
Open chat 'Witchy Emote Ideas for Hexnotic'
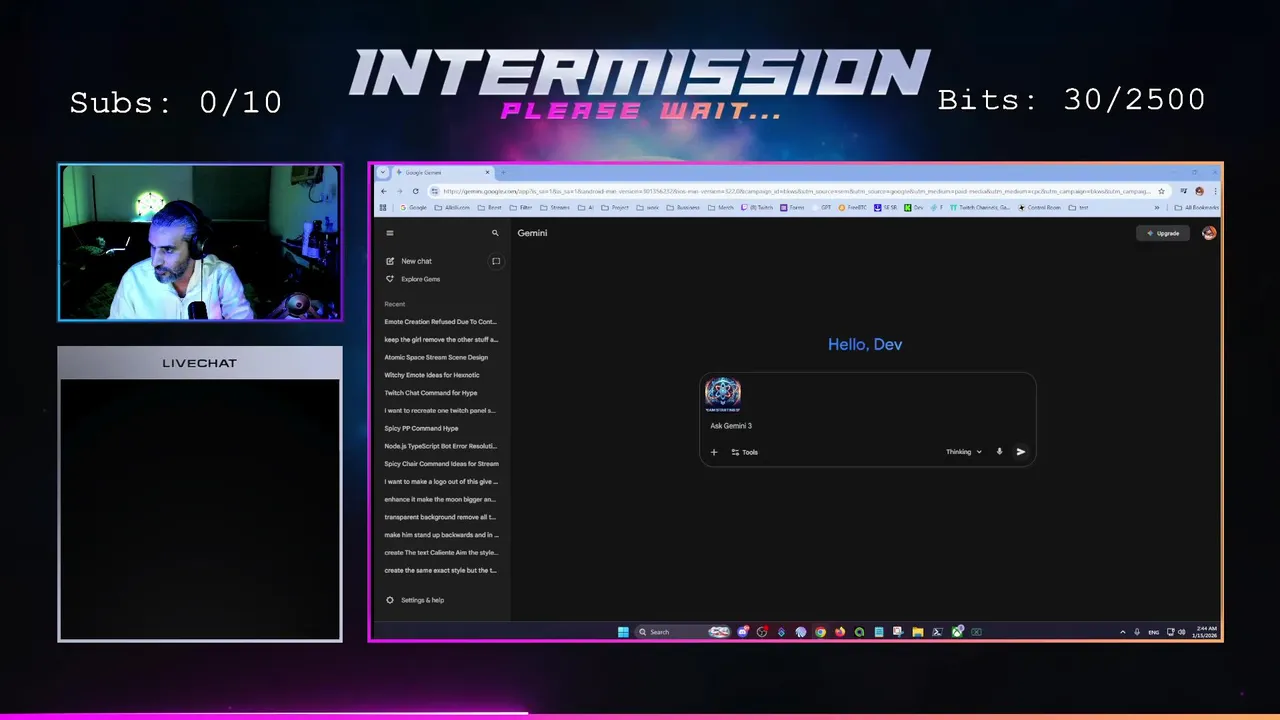pos(432,375)
